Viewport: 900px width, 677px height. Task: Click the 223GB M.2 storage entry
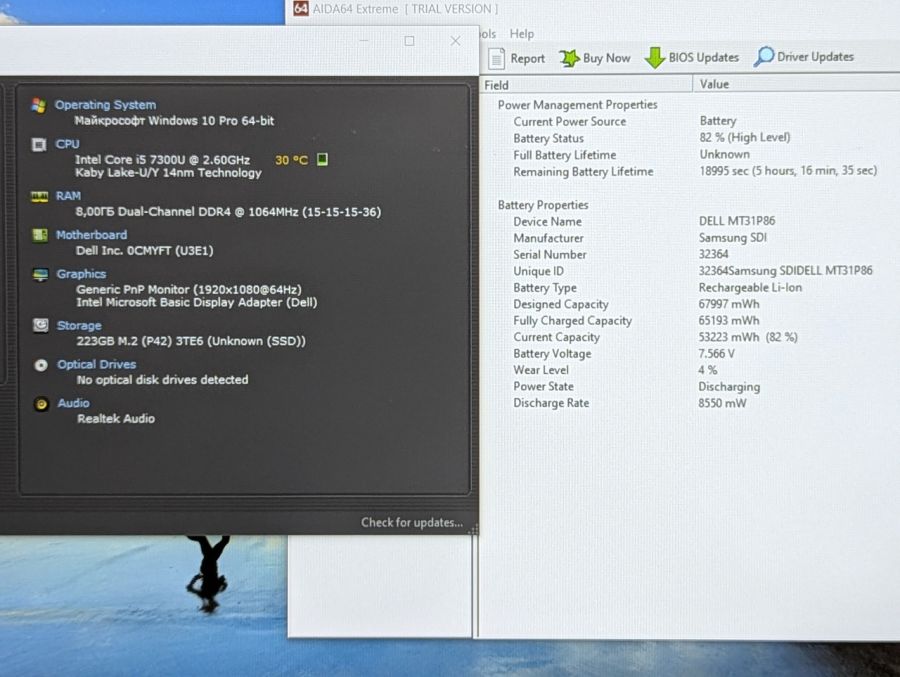pos(191,341)
